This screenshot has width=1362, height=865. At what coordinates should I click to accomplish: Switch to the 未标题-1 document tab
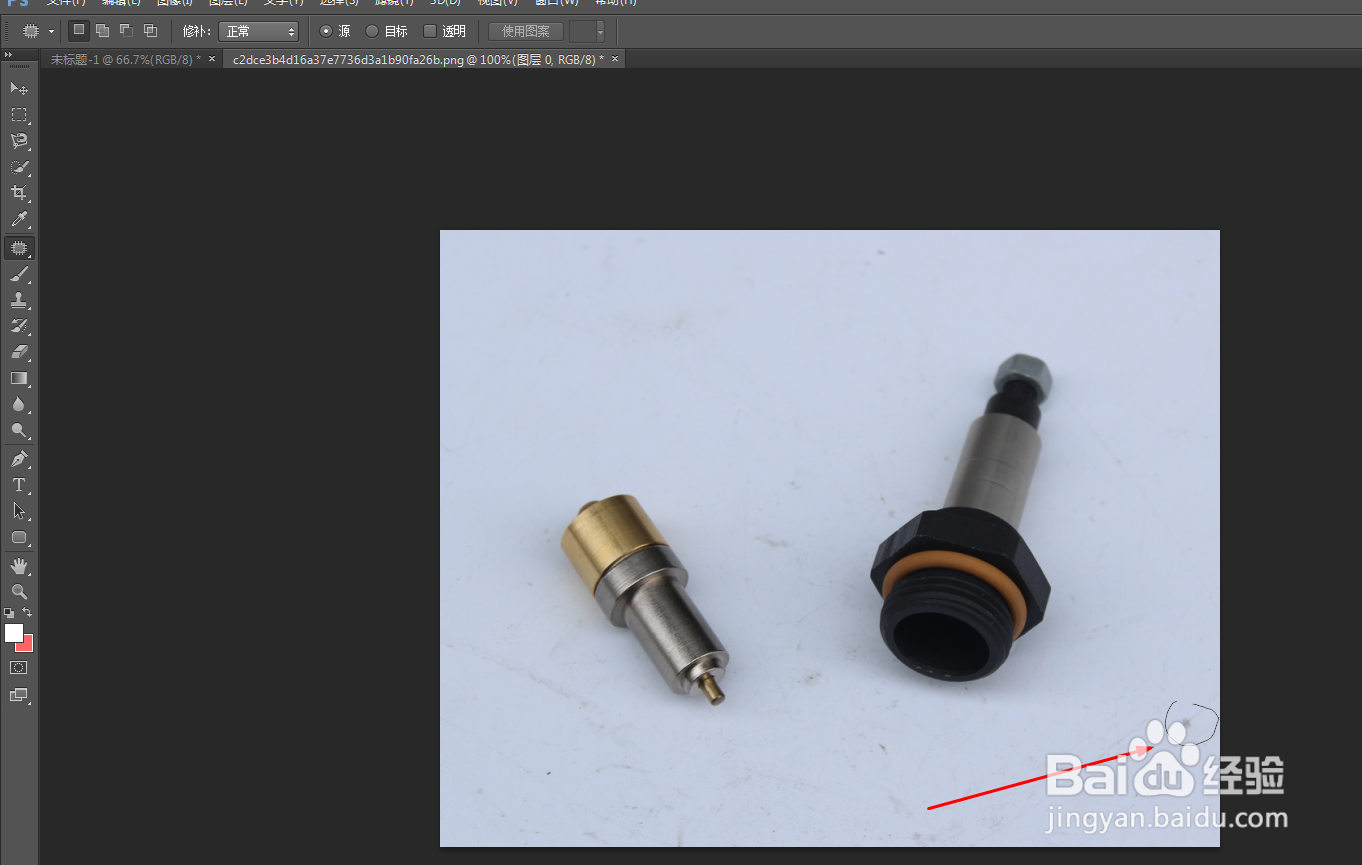(125, 59)
